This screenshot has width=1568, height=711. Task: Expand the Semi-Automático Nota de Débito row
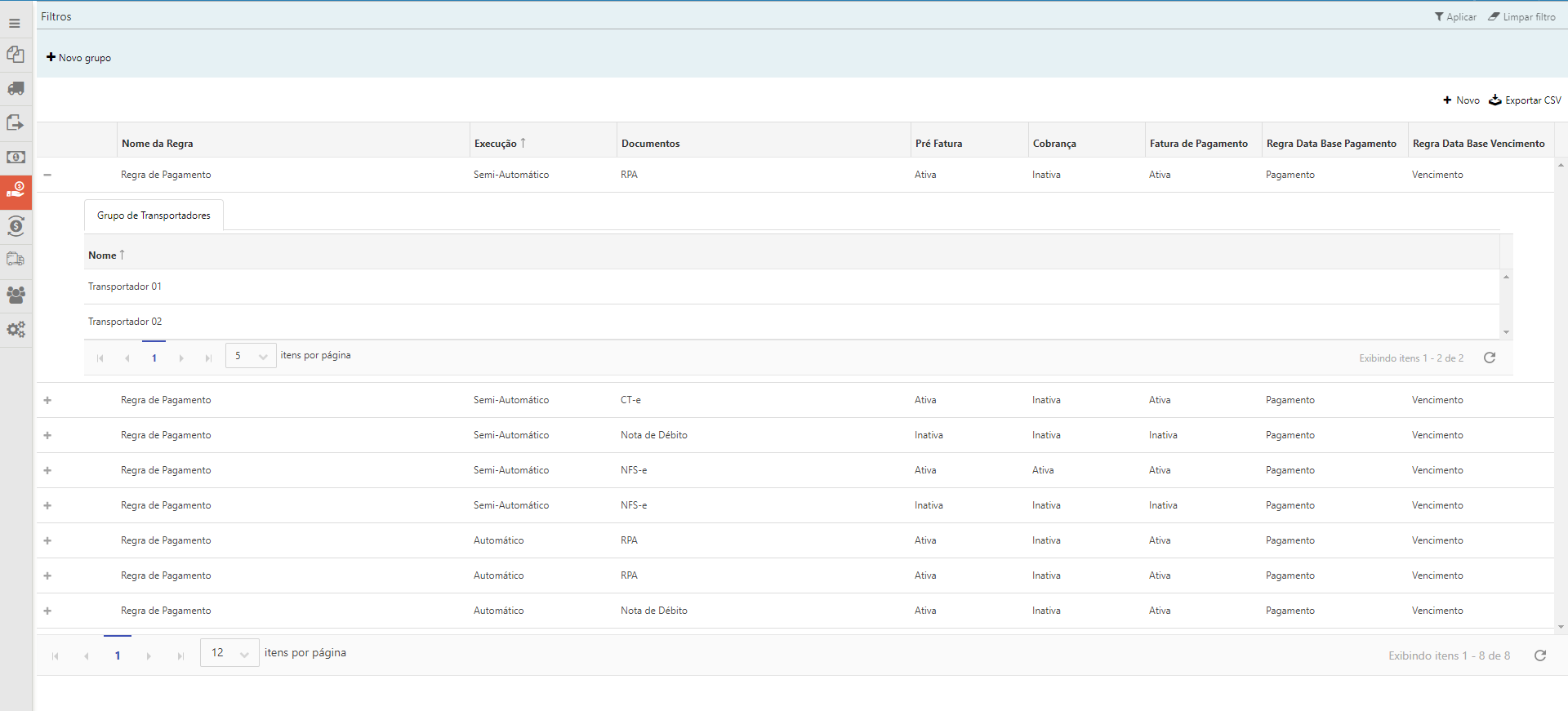47,435
